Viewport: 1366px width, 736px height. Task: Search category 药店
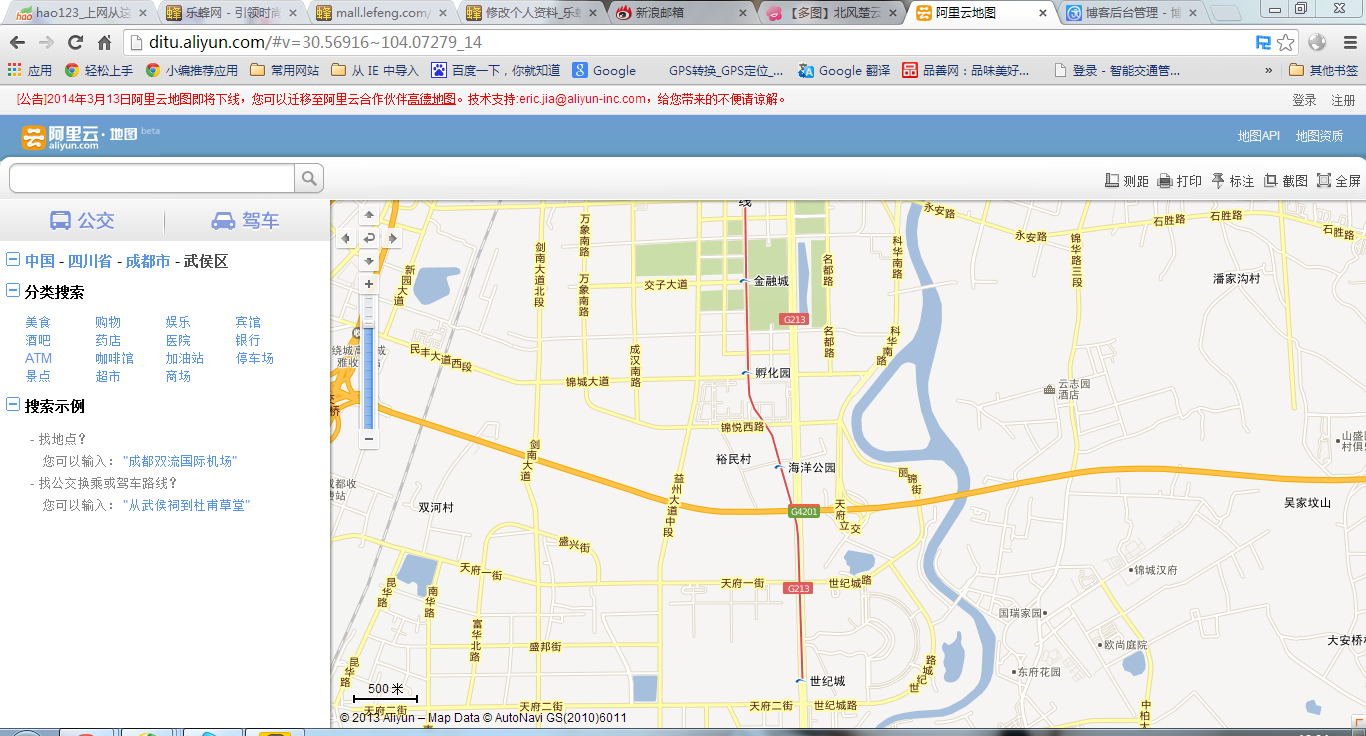(108, 340)
